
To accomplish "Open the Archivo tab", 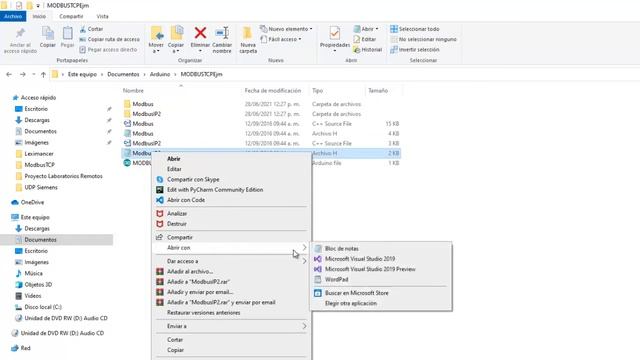I will click(13, 16).
